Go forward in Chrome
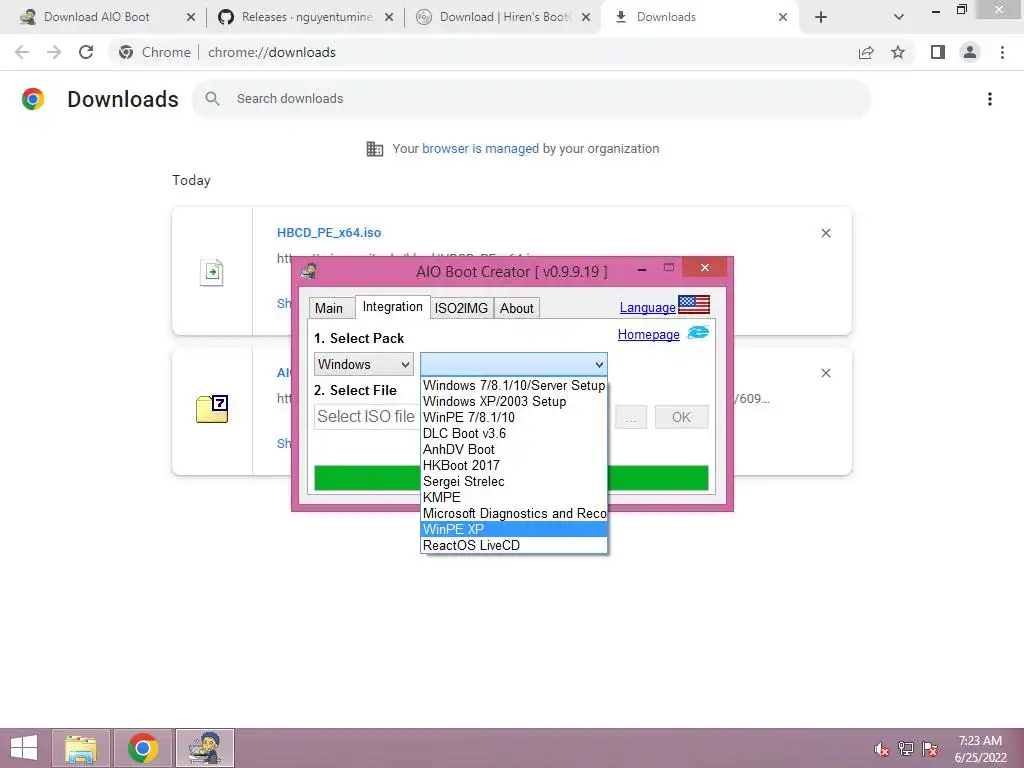 (x=54, y=52)
